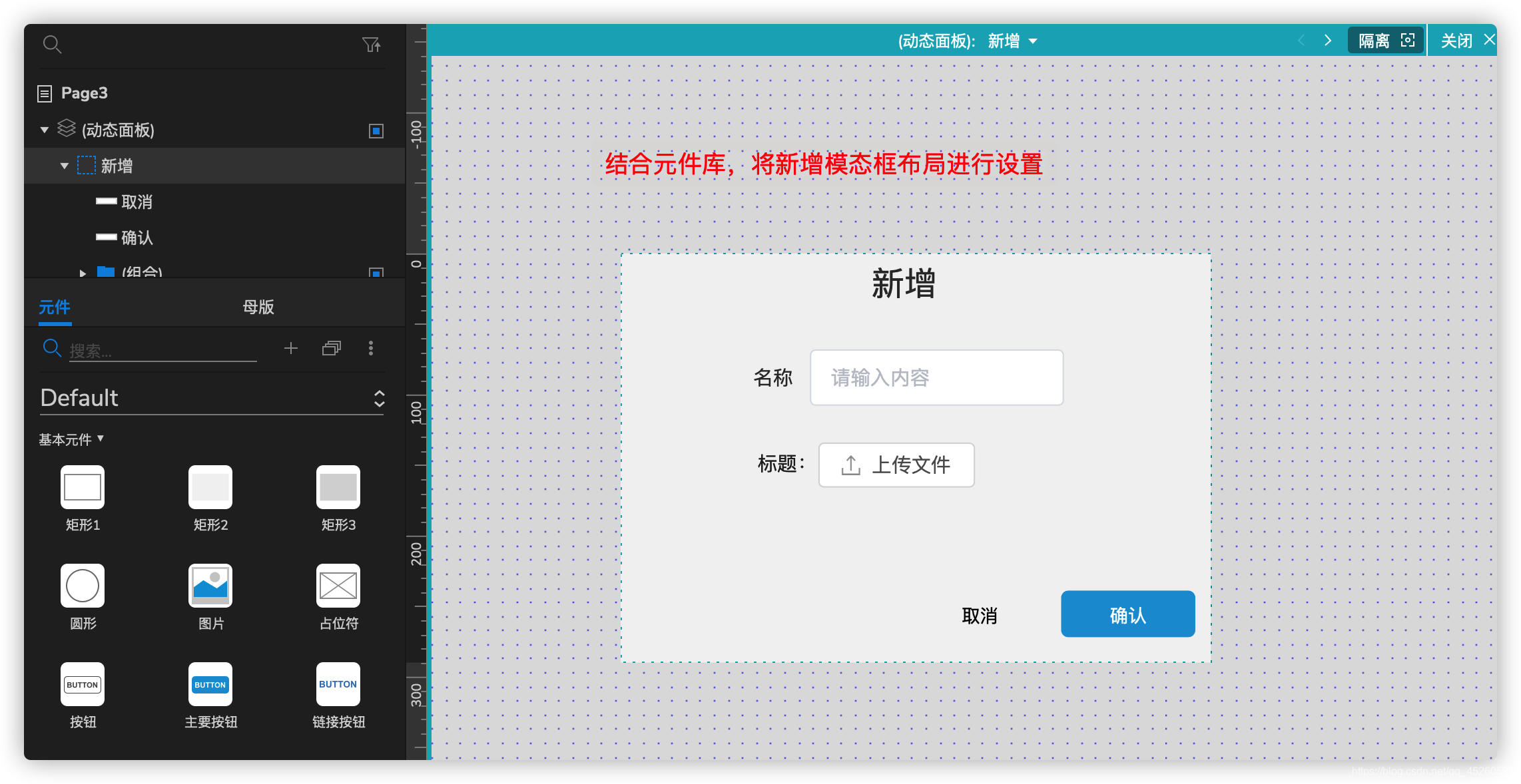
Task: Select the 矩形1 widget
Action: click(83, 498)
